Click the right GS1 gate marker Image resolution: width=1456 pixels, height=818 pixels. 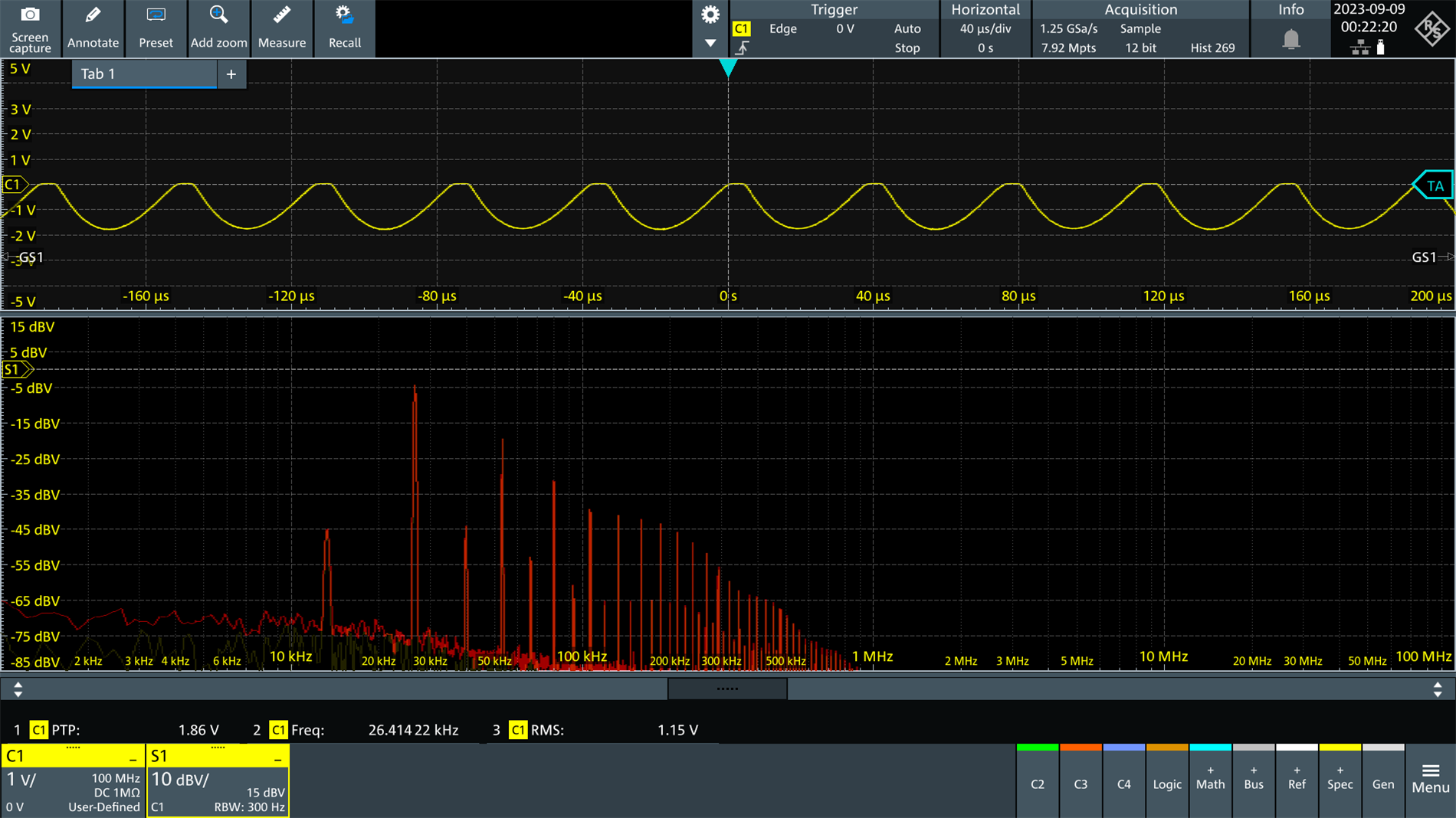(1431, 257)
